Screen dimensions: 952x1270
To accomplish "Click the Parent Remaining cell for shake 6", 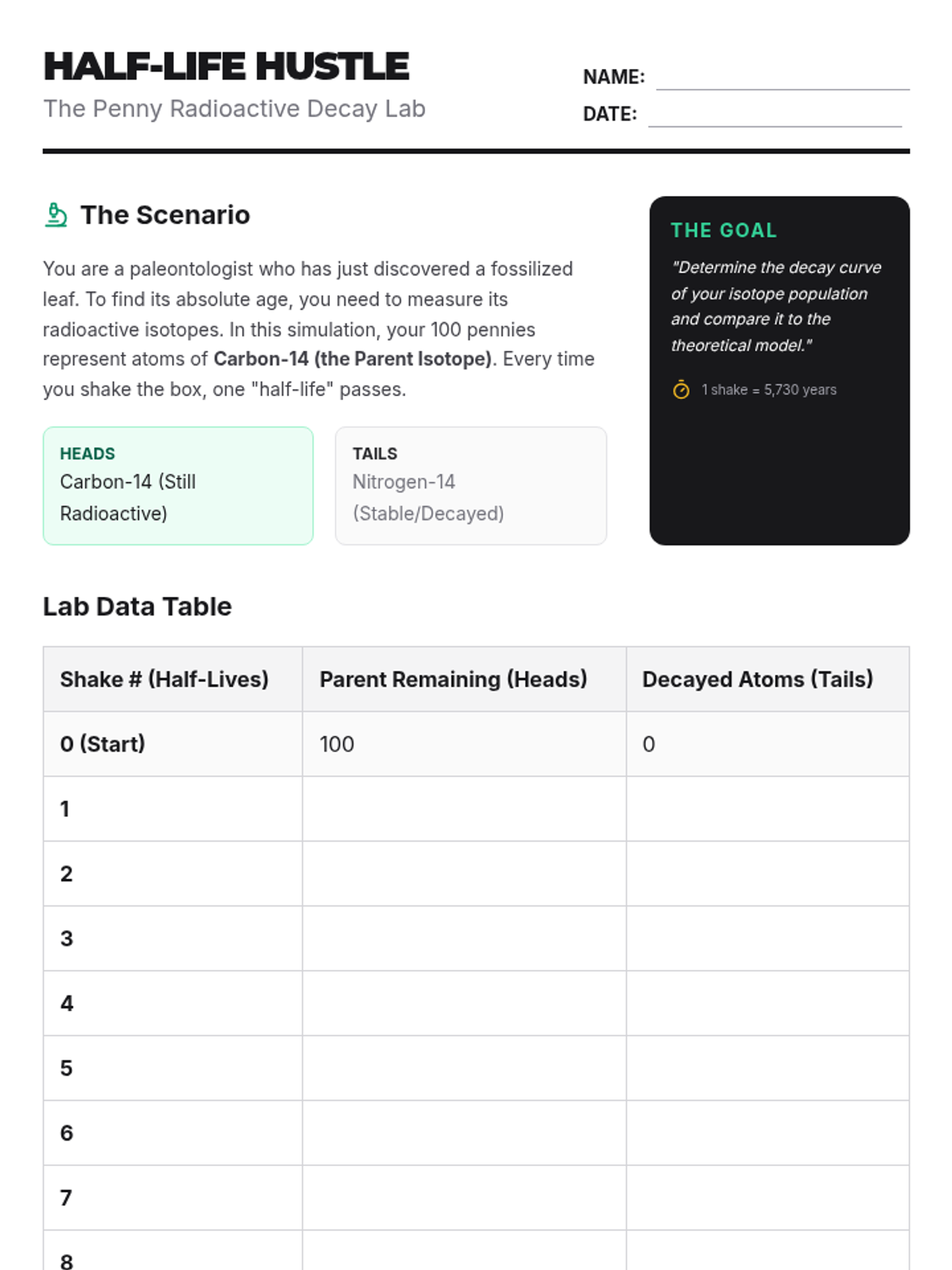I will (464, 1133).
